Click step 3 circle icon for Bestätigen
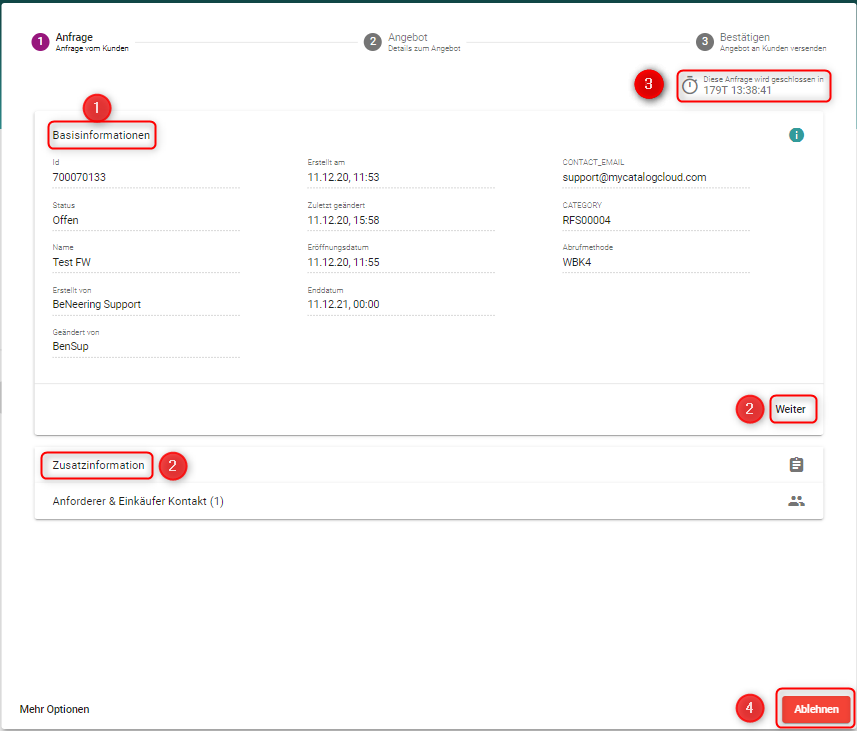This screenshot has height=731, width=857. point(704,42)
